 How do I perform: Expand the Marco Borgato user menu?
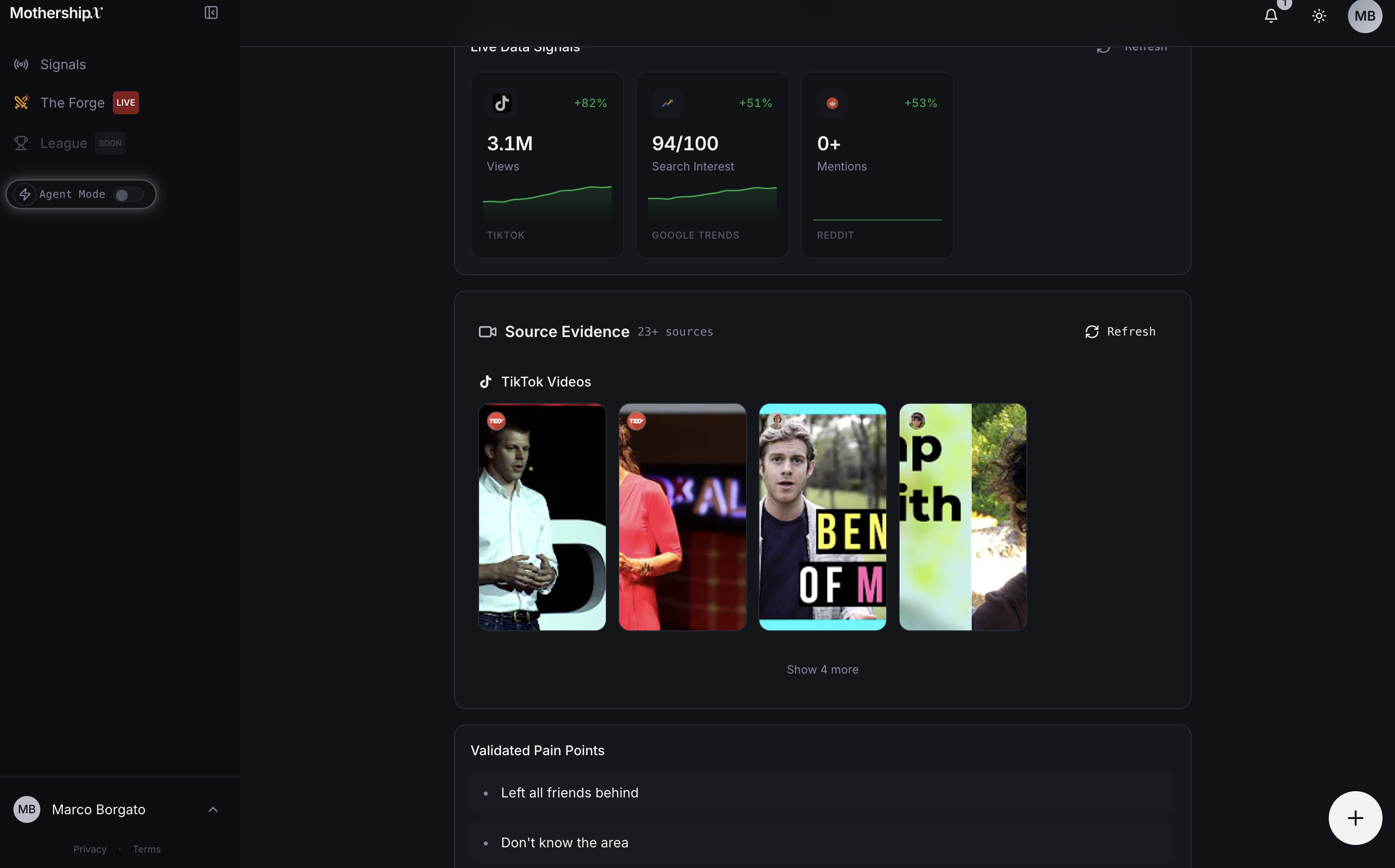click(x=213, y=809)
